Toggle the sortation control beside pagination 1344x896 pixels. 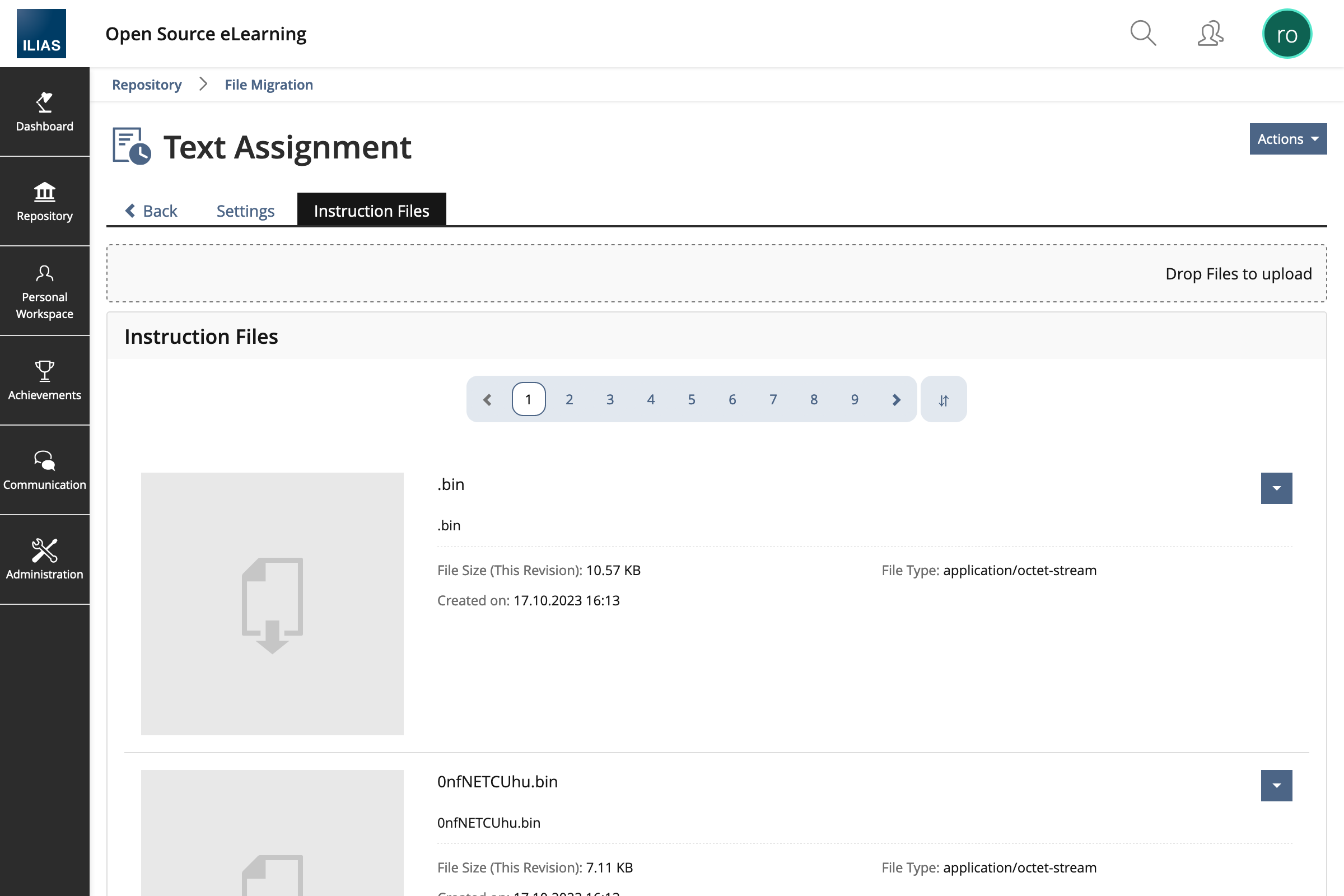(x=944, y=399)
